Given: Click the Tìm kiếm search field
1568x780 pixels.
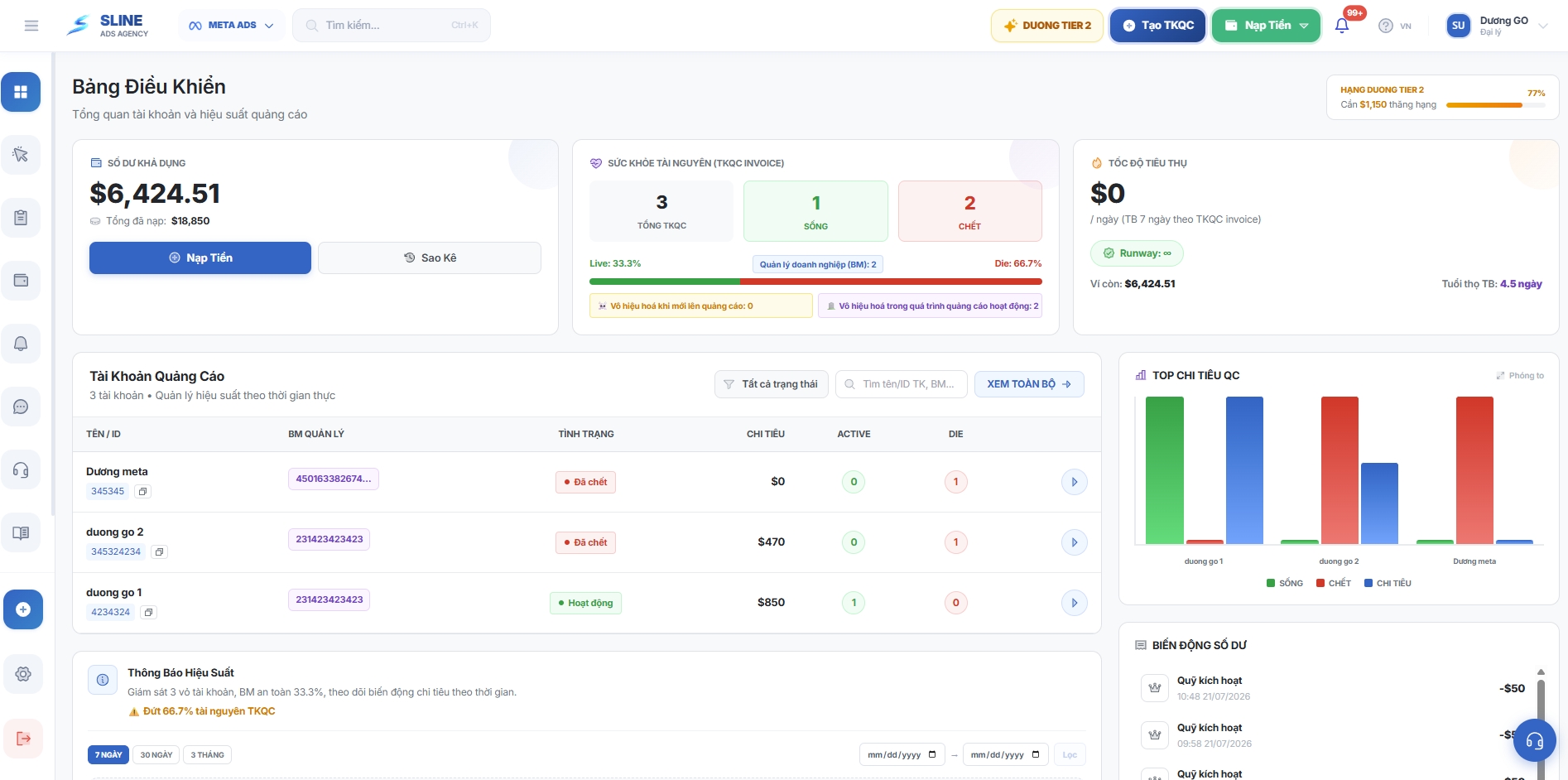Looking at the screenshot, I should [x=391, y=26].
